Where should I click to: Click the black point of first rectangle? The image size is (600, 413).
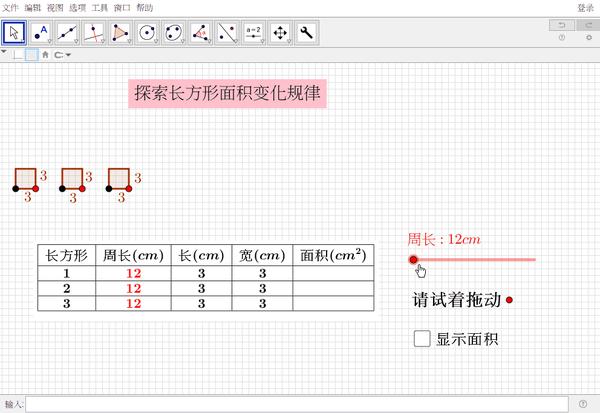15,189
